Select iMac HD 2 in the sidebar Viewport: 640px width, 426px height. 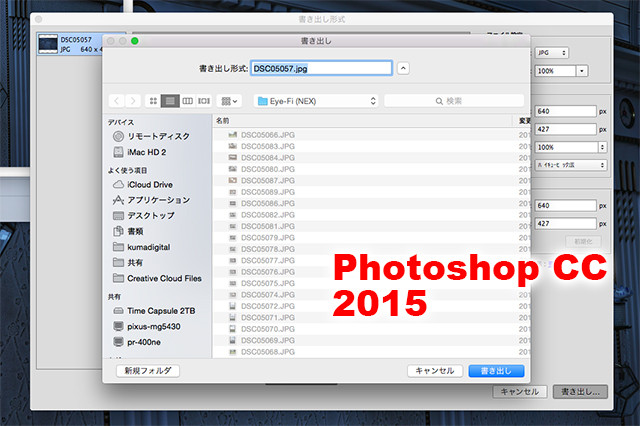point(147,152)
